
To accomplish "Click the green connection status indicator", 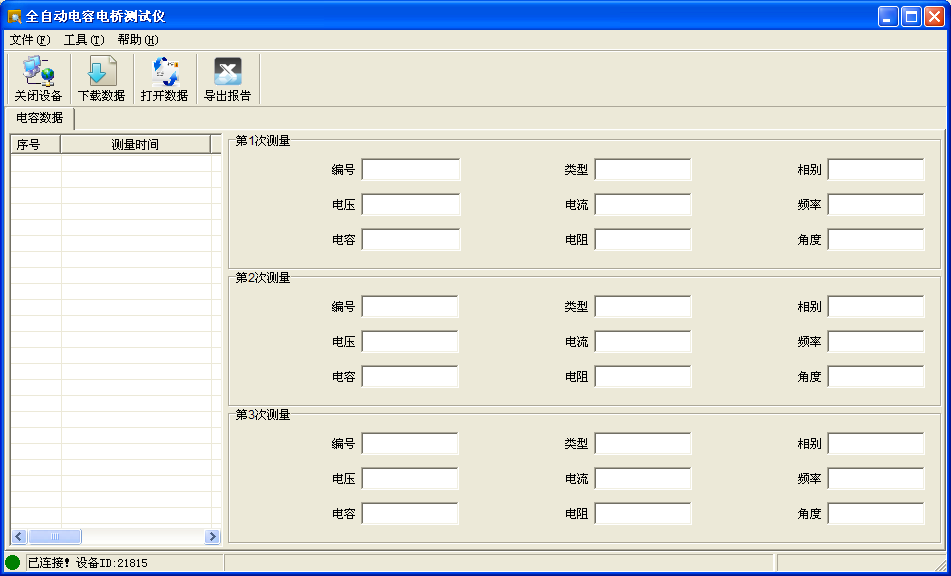I will (x=13, y=562).
